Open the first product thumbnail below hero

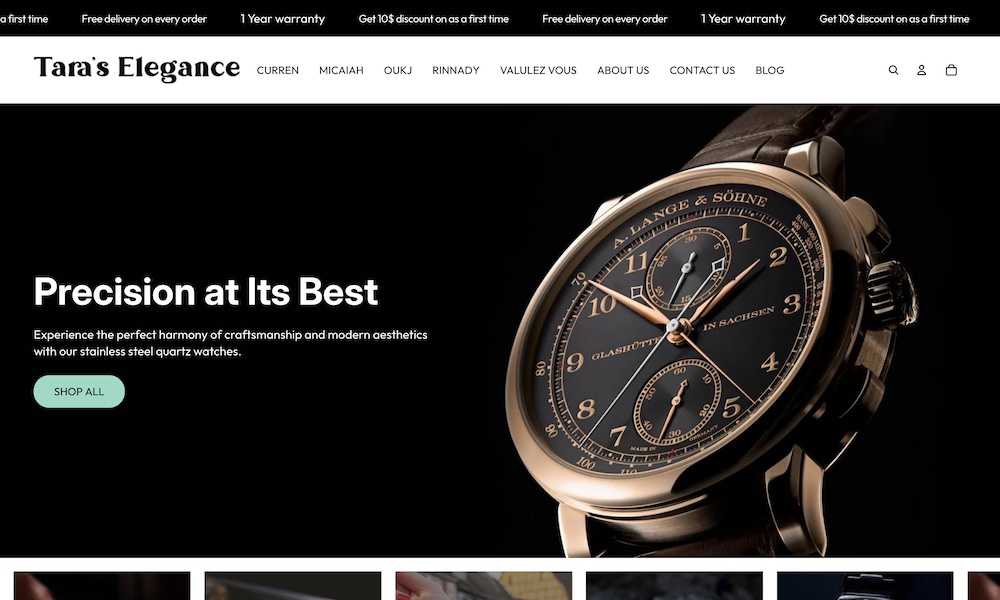[x=102, y=586]
